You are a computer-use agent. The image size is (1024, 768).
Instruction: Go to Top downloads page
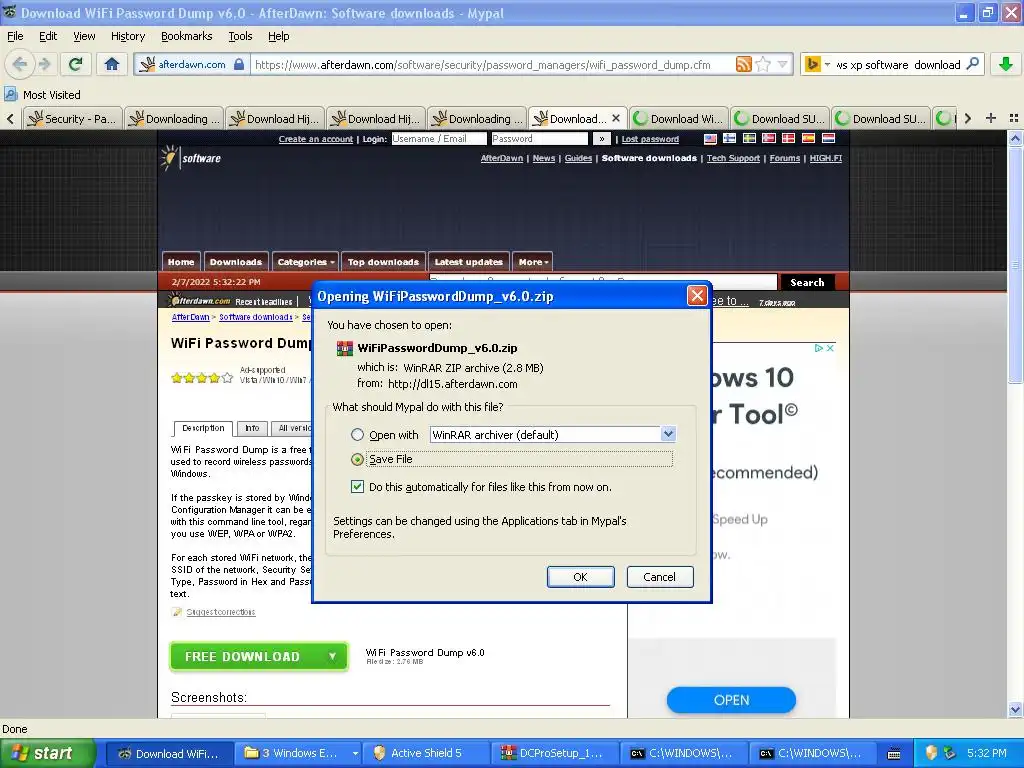point(383,262)
